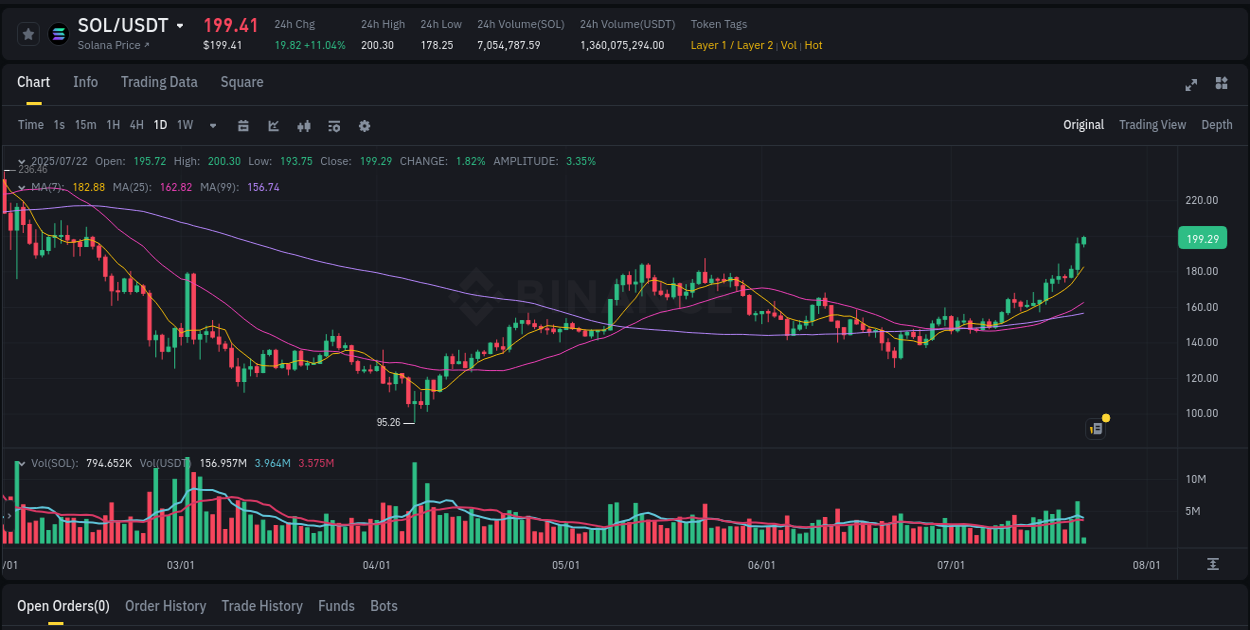The image size is (1250, 630).
Task: Open the Order History tab
Action: pyautogui.click(x=165, y=606)
